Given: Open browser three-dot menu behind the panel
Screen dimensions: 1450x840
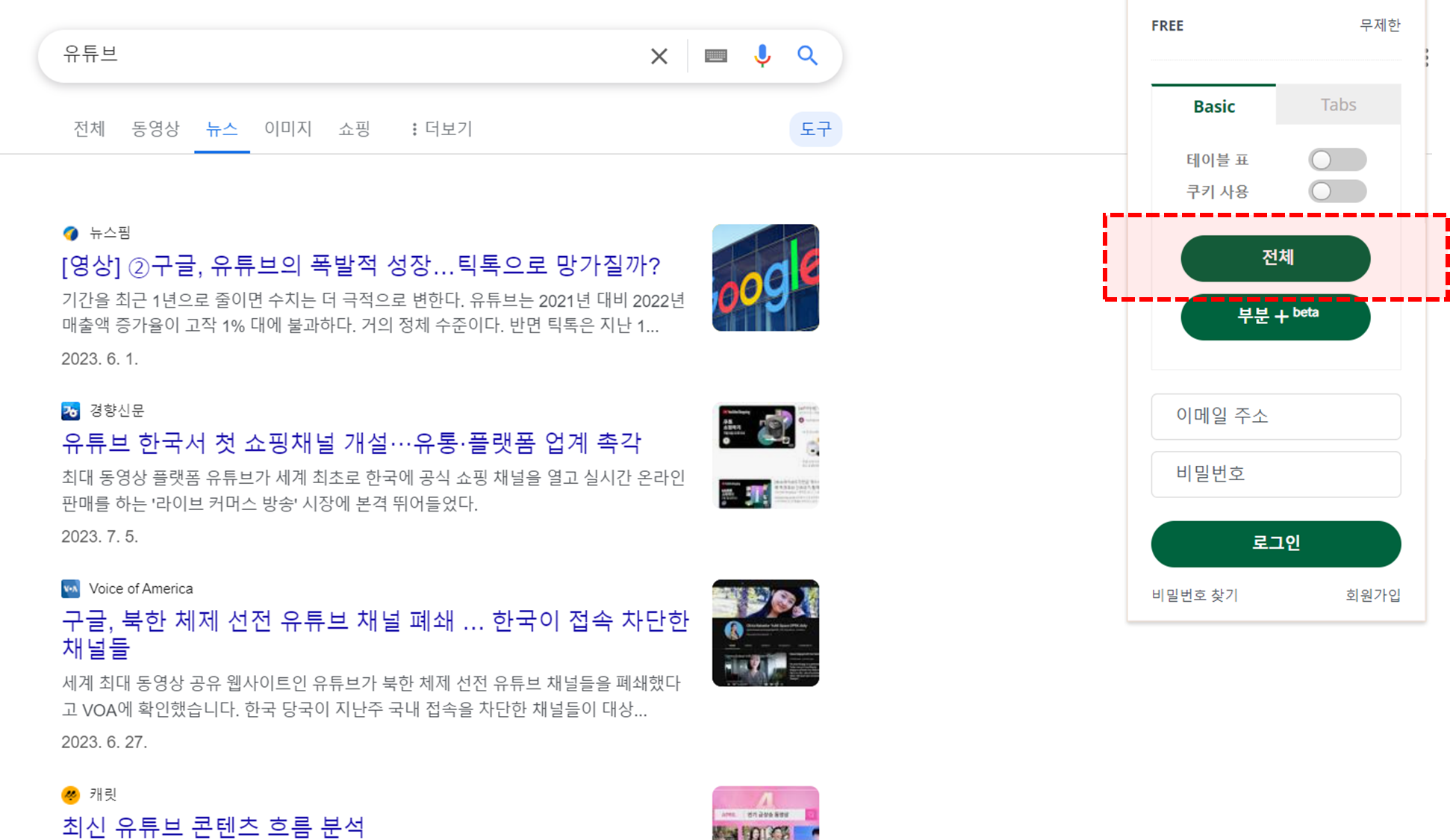Looking at the screenshot, I should coord(1427,57).
